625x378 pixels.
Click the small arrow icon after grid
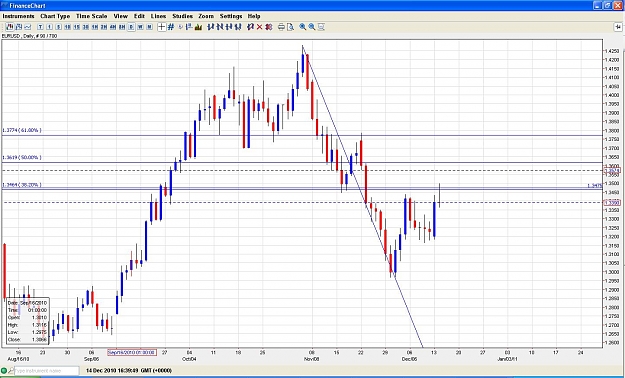180,27
